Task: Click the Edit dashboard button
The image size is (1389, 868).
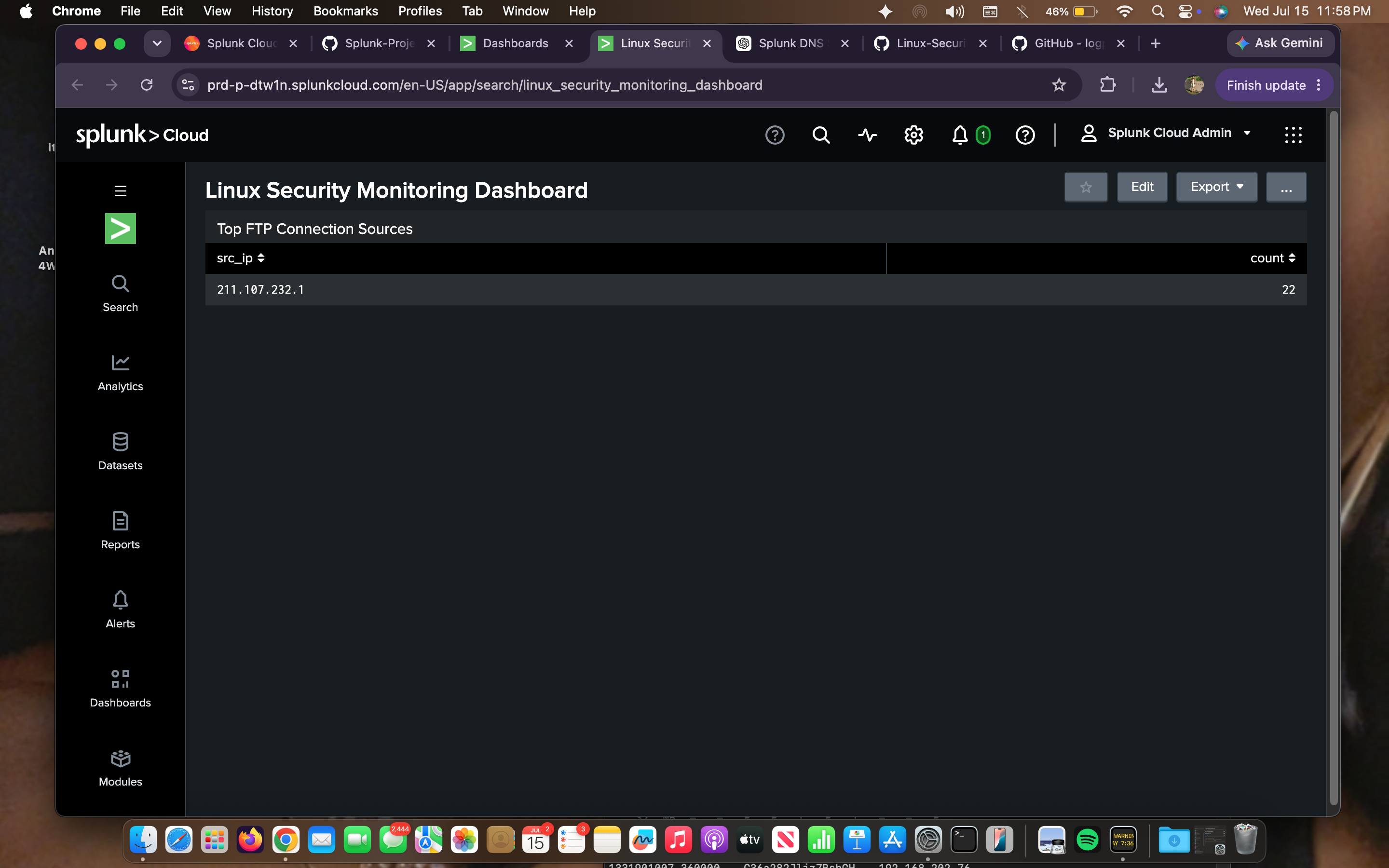Action: tap(1142, 187)
